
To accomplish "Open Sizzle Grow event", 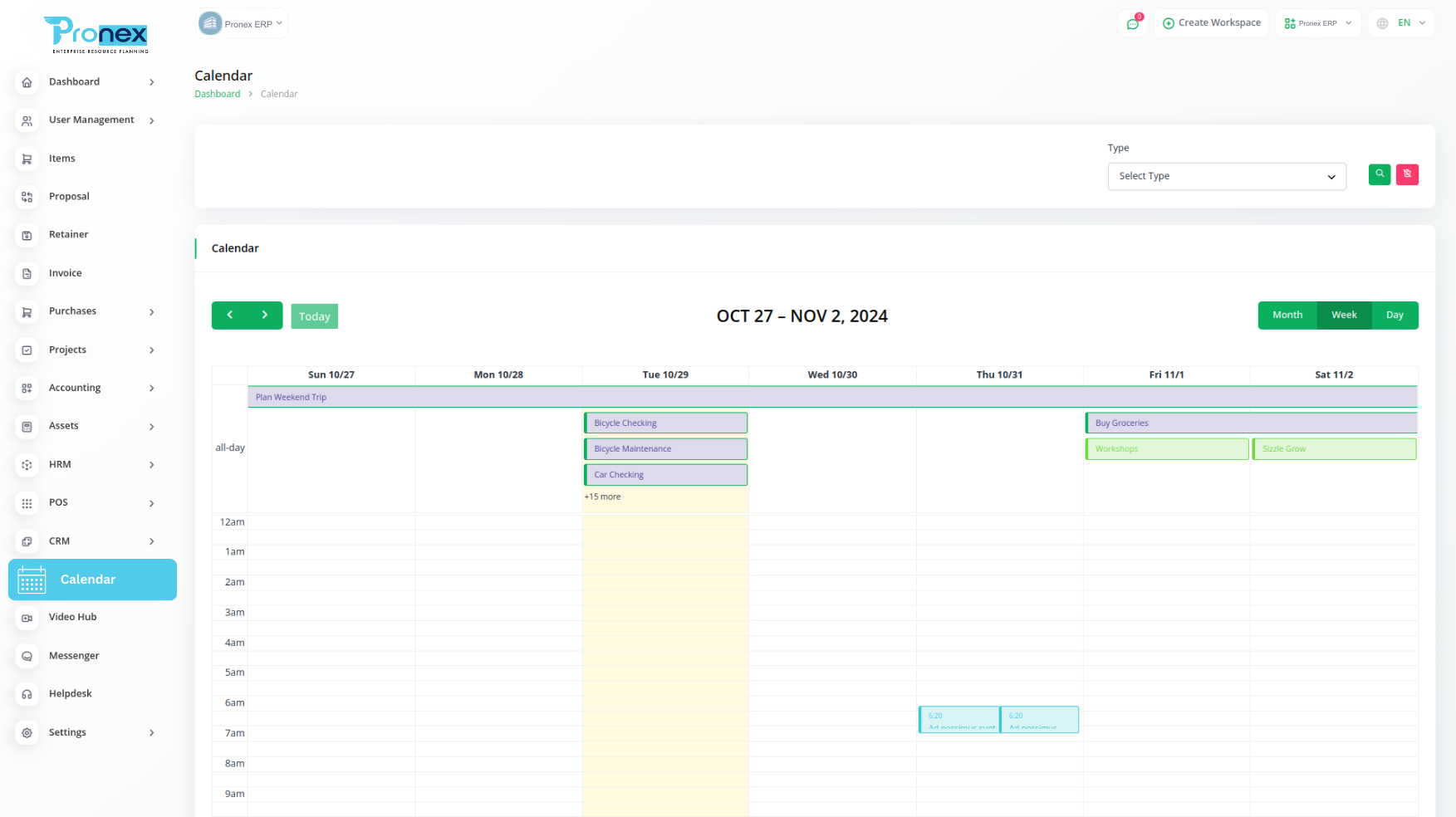I will [x=1335, y=448].
